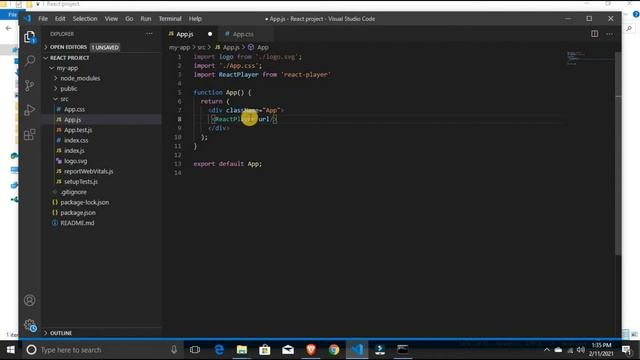Viewport: 640px width, 360px height.
Task: Open the Accounts menu icon
Action: (29, 300)
